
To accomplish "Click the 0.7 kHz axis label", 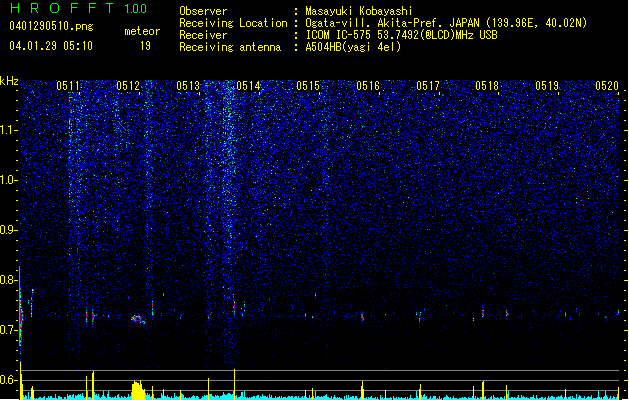I will (x=8, y=330).
